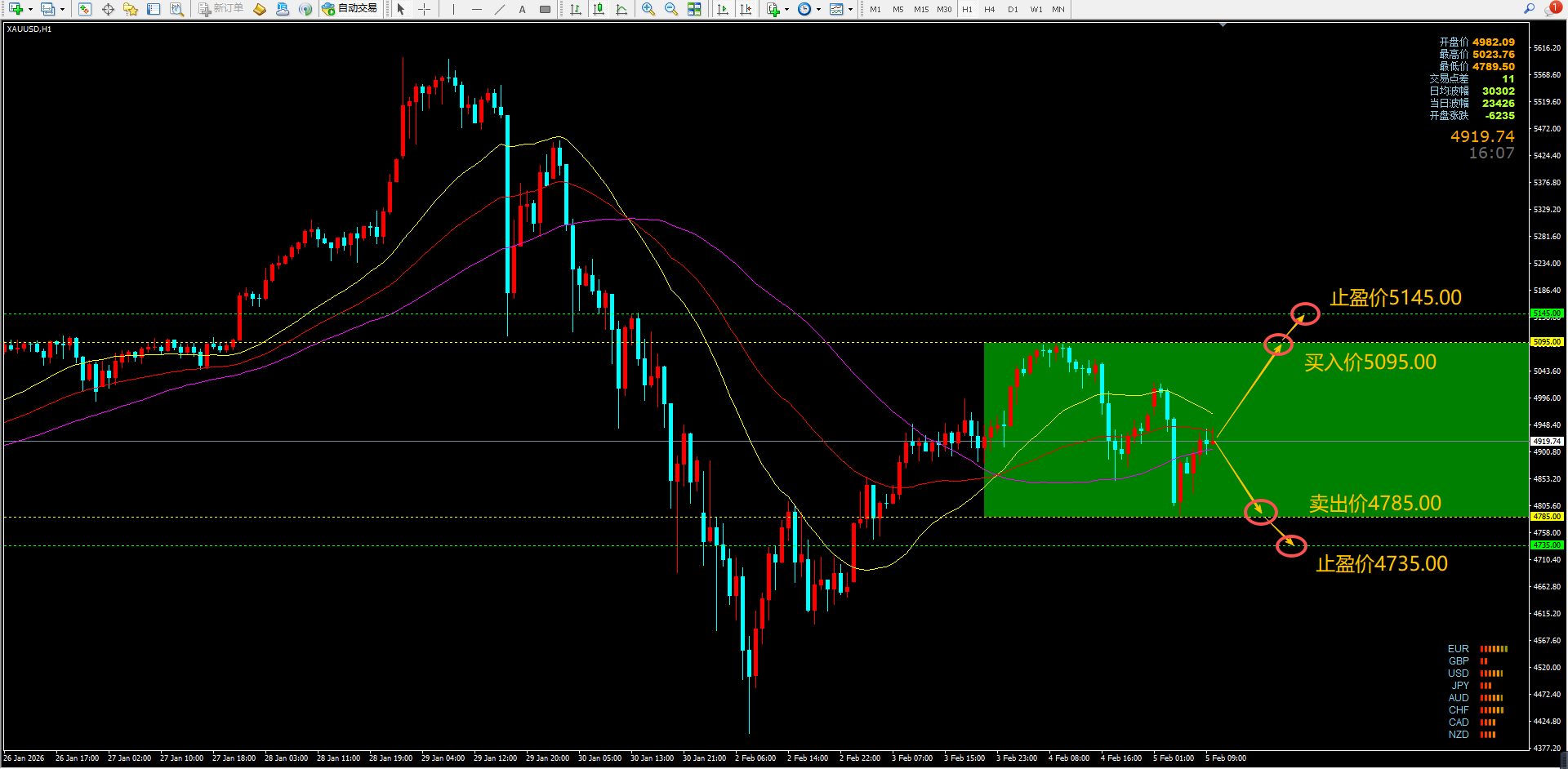Click the tile windows icon

(x=693, y=9)
